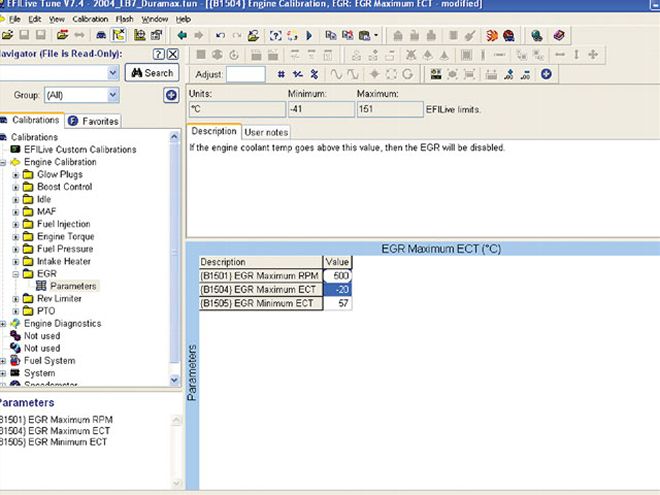This screenshot has height=495, width=660.
Task: Click the blue car icon in toolbar
Action: (101, 35)
